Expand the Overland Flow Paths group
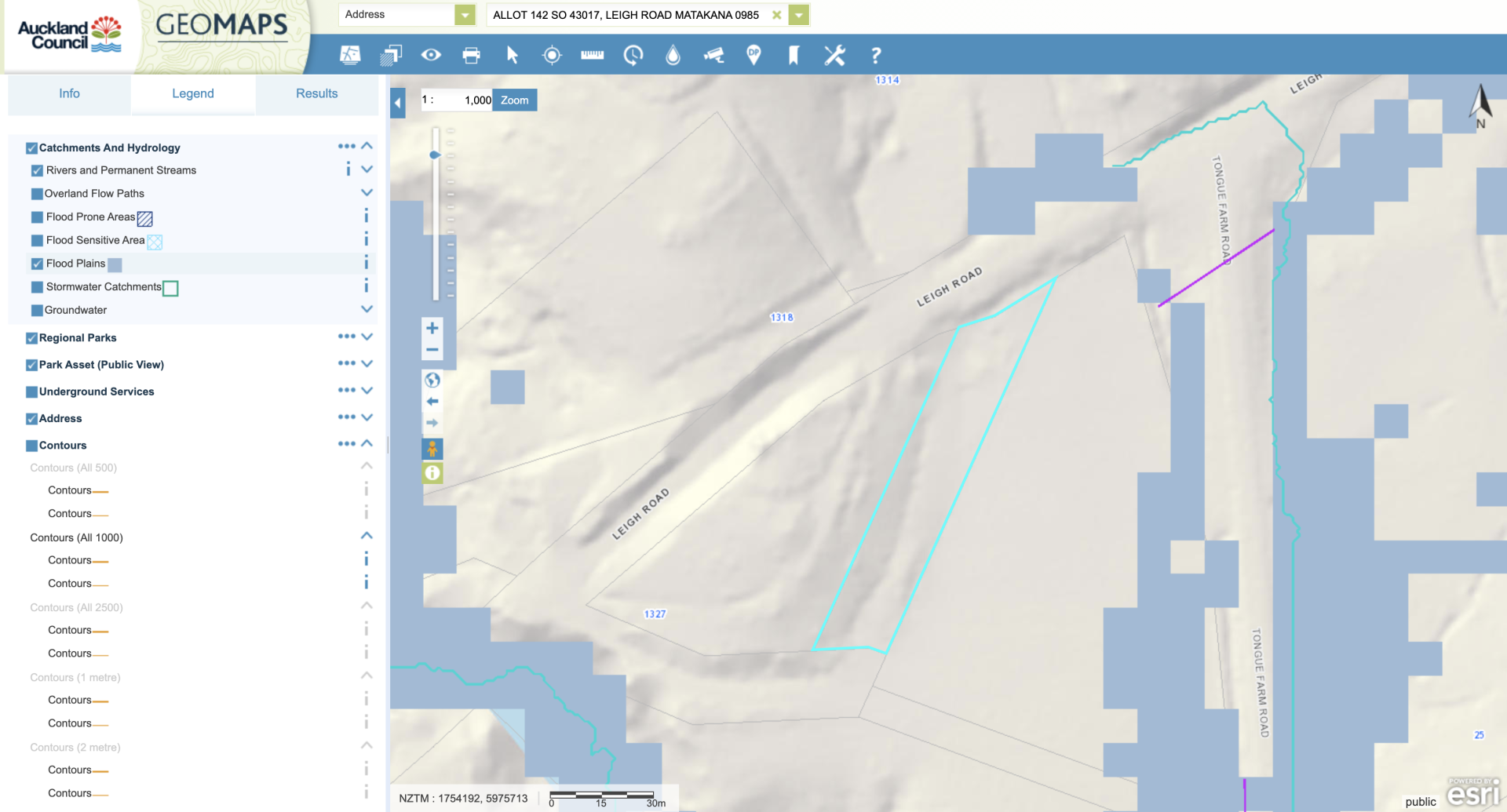The height and width of the screenshot is (812, 1507). click(367, 193)
